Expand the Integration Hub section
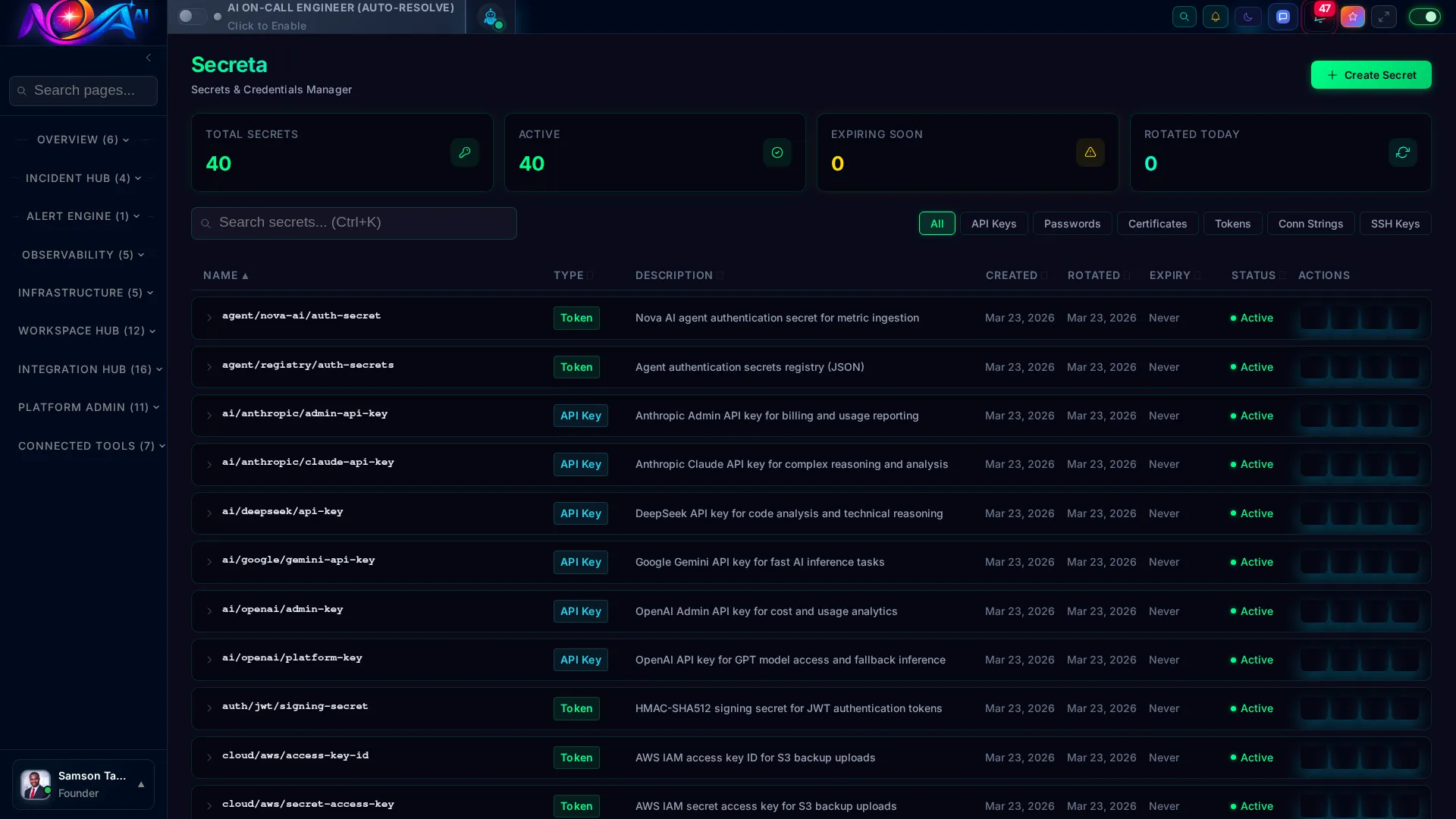 [x=90, y=369]
